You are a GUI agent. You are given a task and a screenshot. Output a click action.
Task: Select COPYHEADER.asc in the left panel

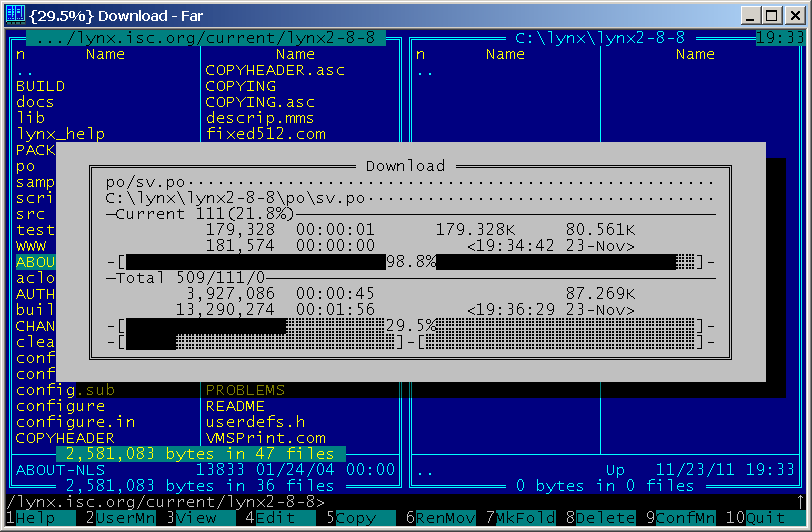click(275, 70)
